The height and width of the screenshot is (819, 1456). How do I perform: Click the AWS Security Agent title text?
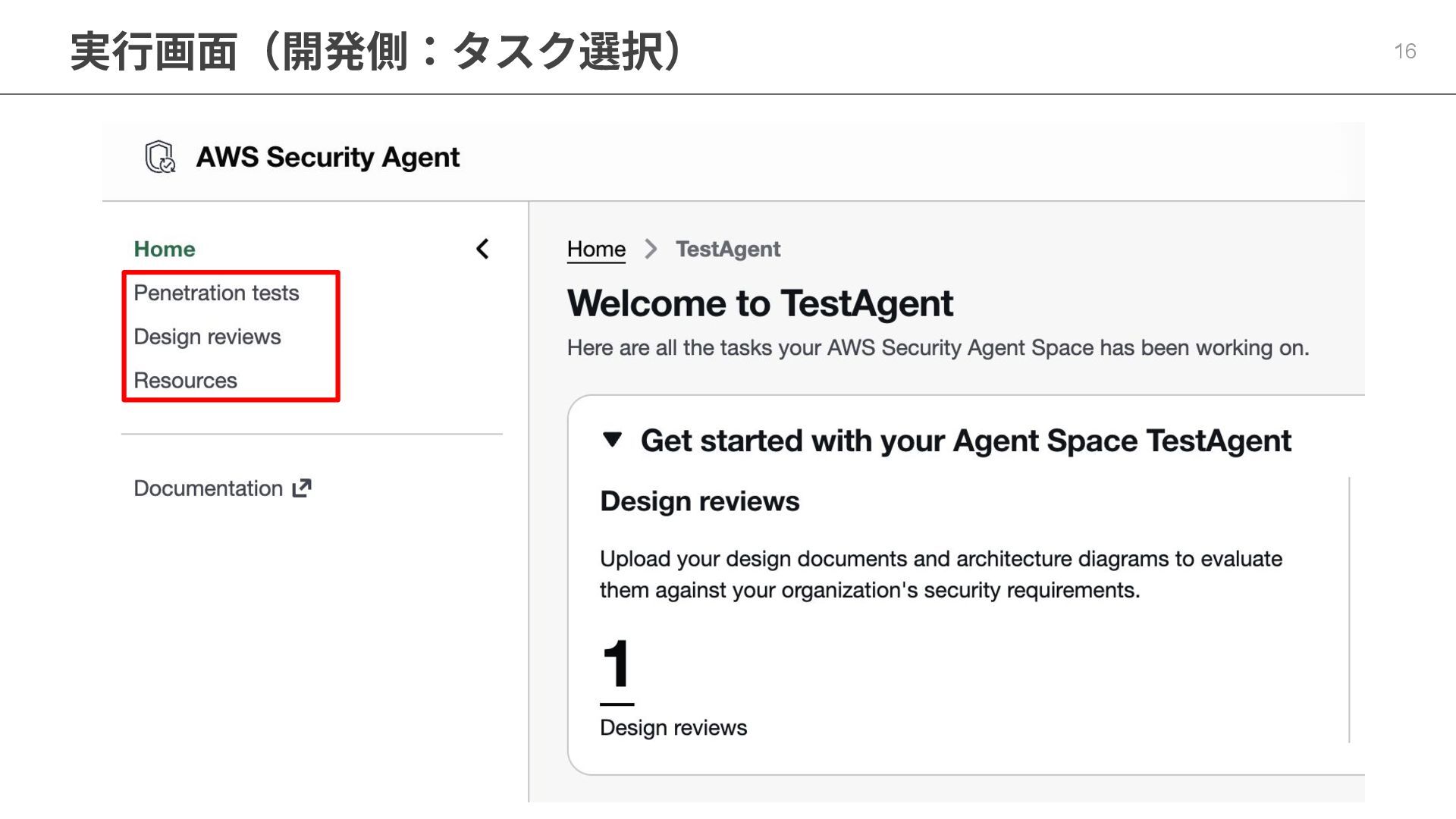(328, 157)
